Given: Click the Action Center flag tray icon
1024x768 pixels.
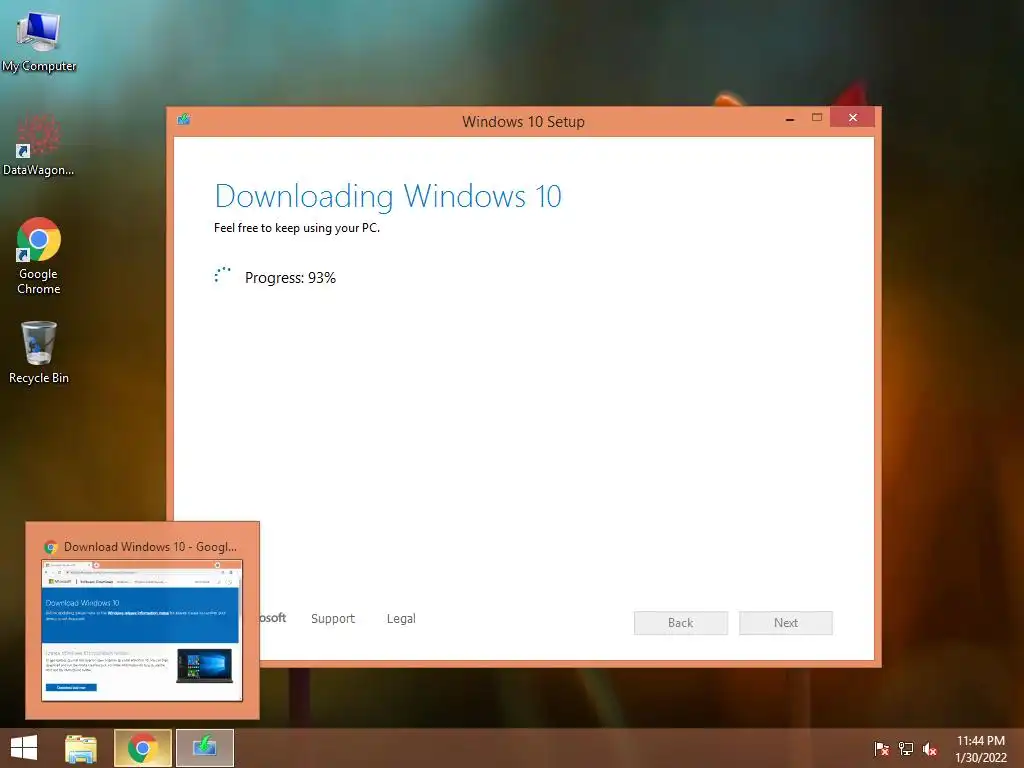Looking at the screenshot, I should 881,748.
